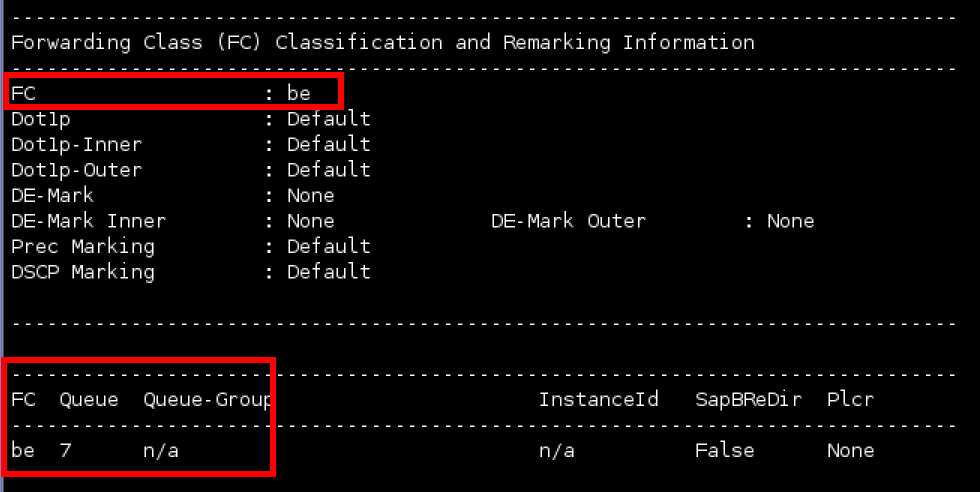Select the DE-Mark Inner label
This screenshot has height=492, width=980.
(x=88, y=221)
